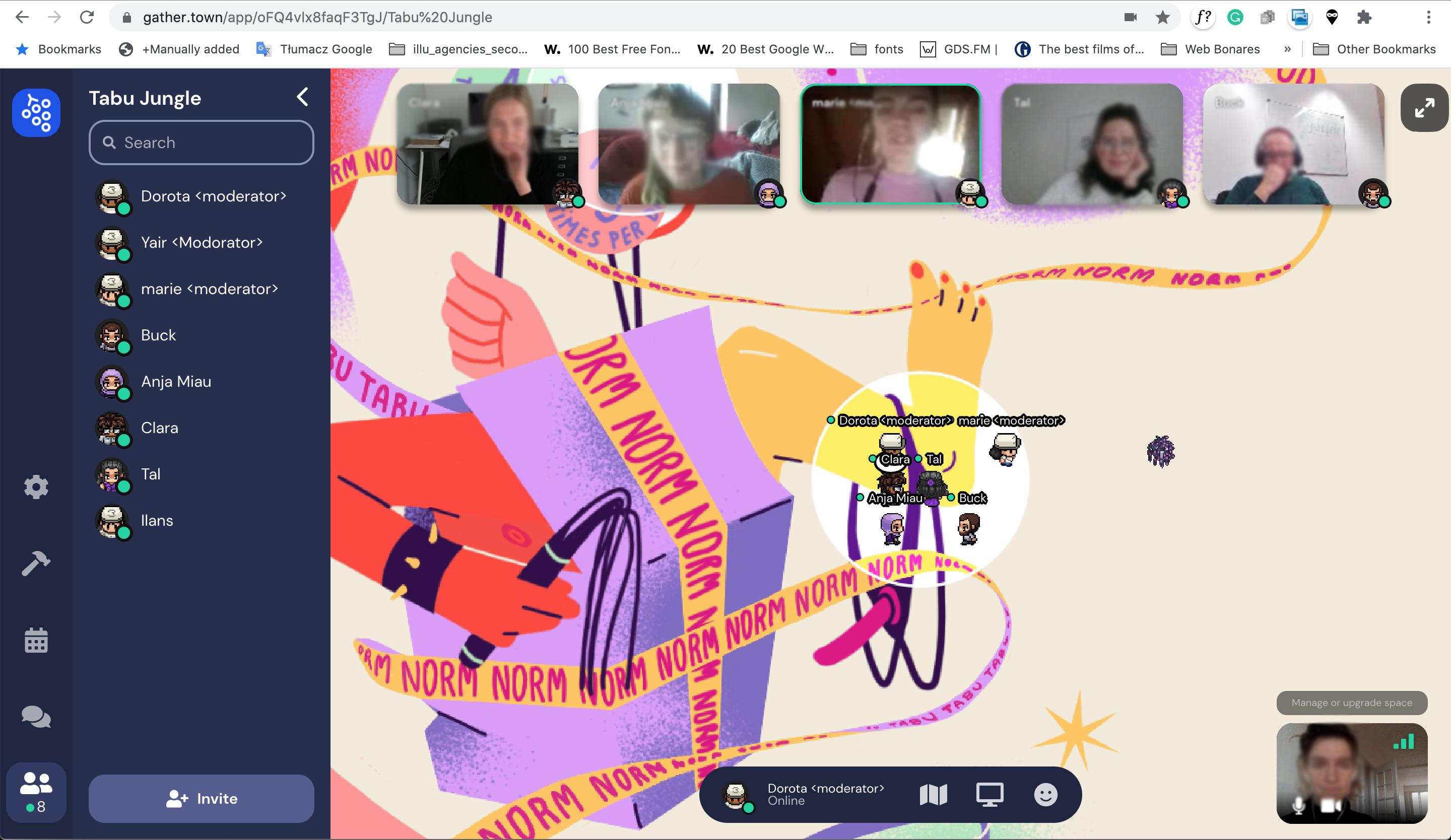
Task: Select Dorota <moderator> in participant list
Action: tap(201, 196)
